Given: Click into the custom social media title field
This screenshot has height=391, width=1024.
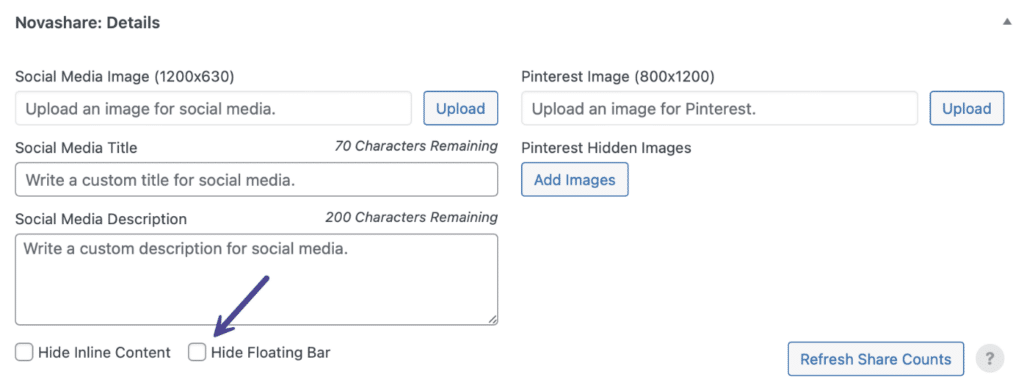Looking at the screenshot, I should [257, 180].
